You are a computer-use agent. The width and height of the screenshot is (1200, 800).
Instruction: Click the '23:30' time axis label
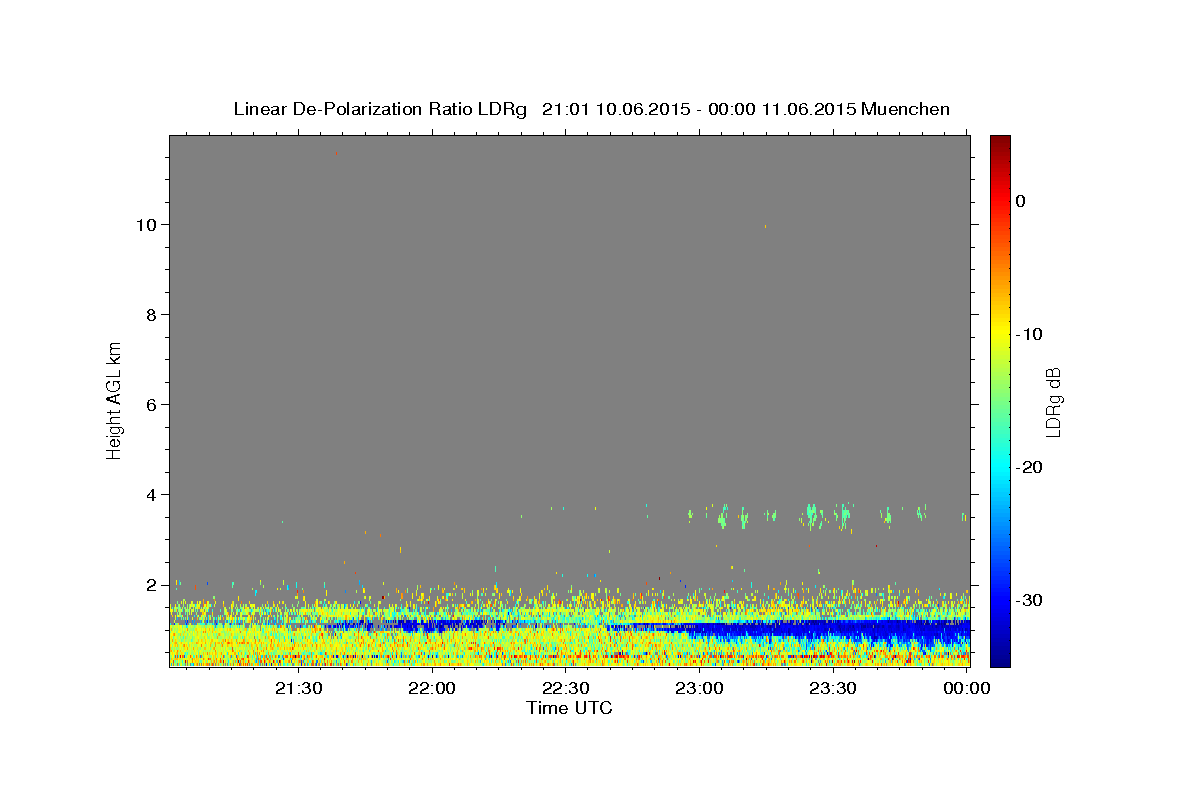[x=833, y=688]
